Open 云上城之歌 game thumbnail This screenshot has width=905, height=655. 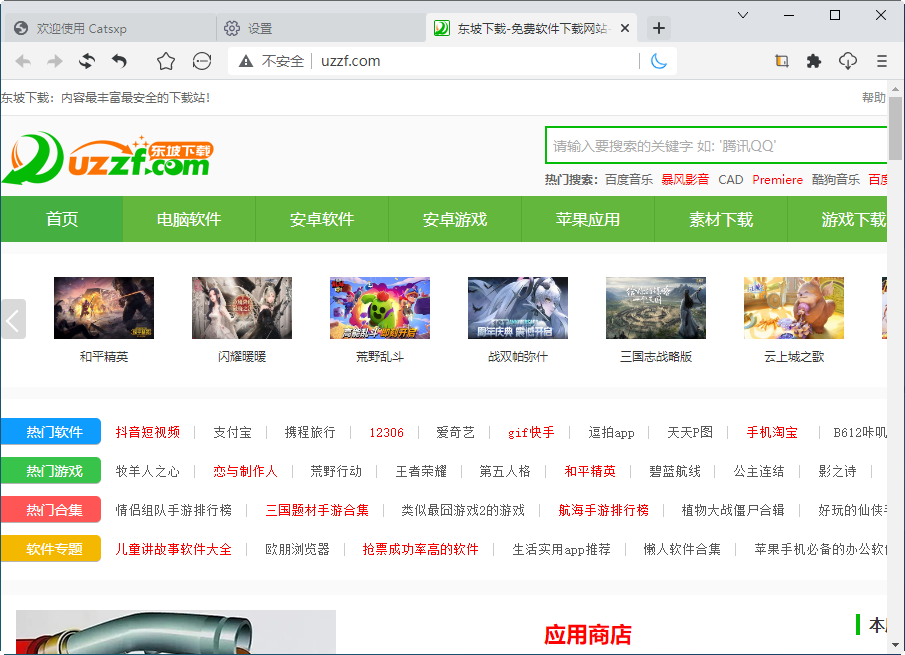point(794,308)
